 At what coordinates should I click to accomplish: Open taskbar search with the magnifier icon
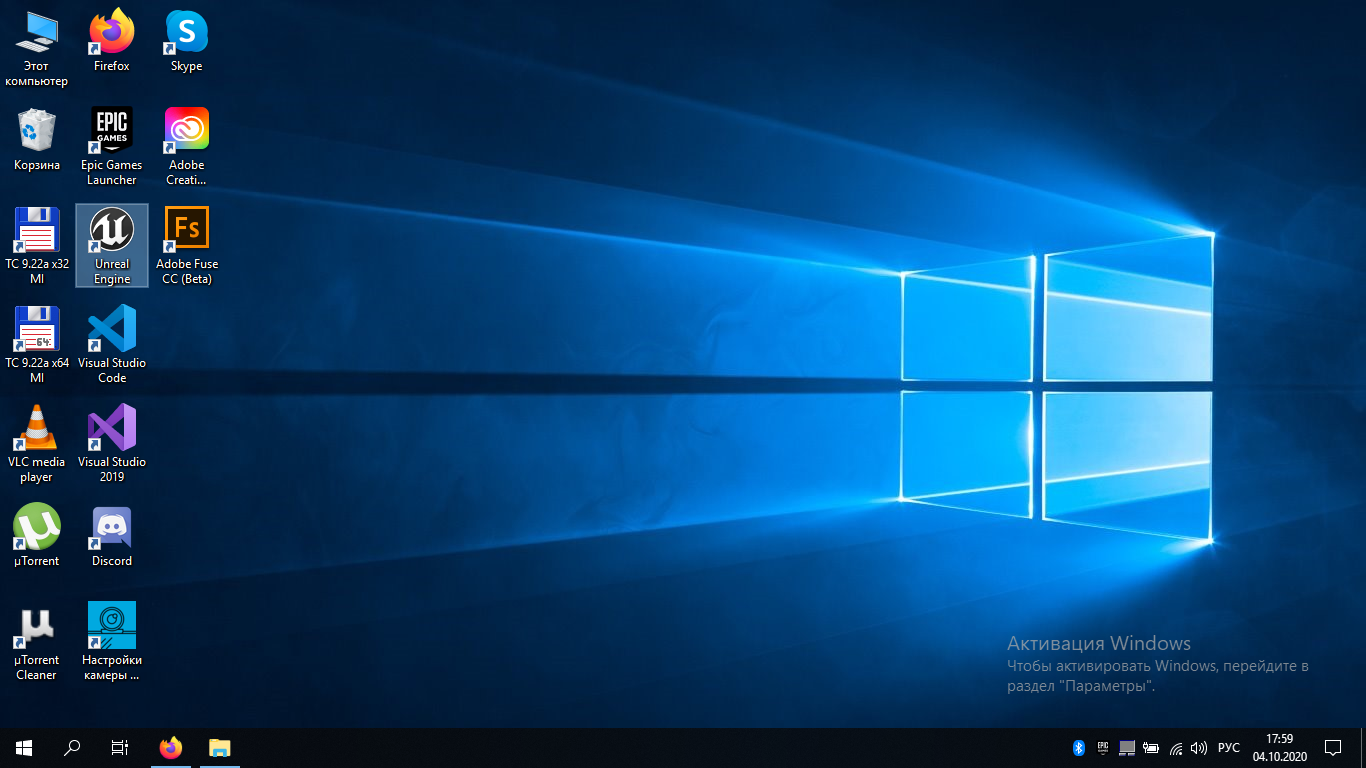(x=72, y=748)
